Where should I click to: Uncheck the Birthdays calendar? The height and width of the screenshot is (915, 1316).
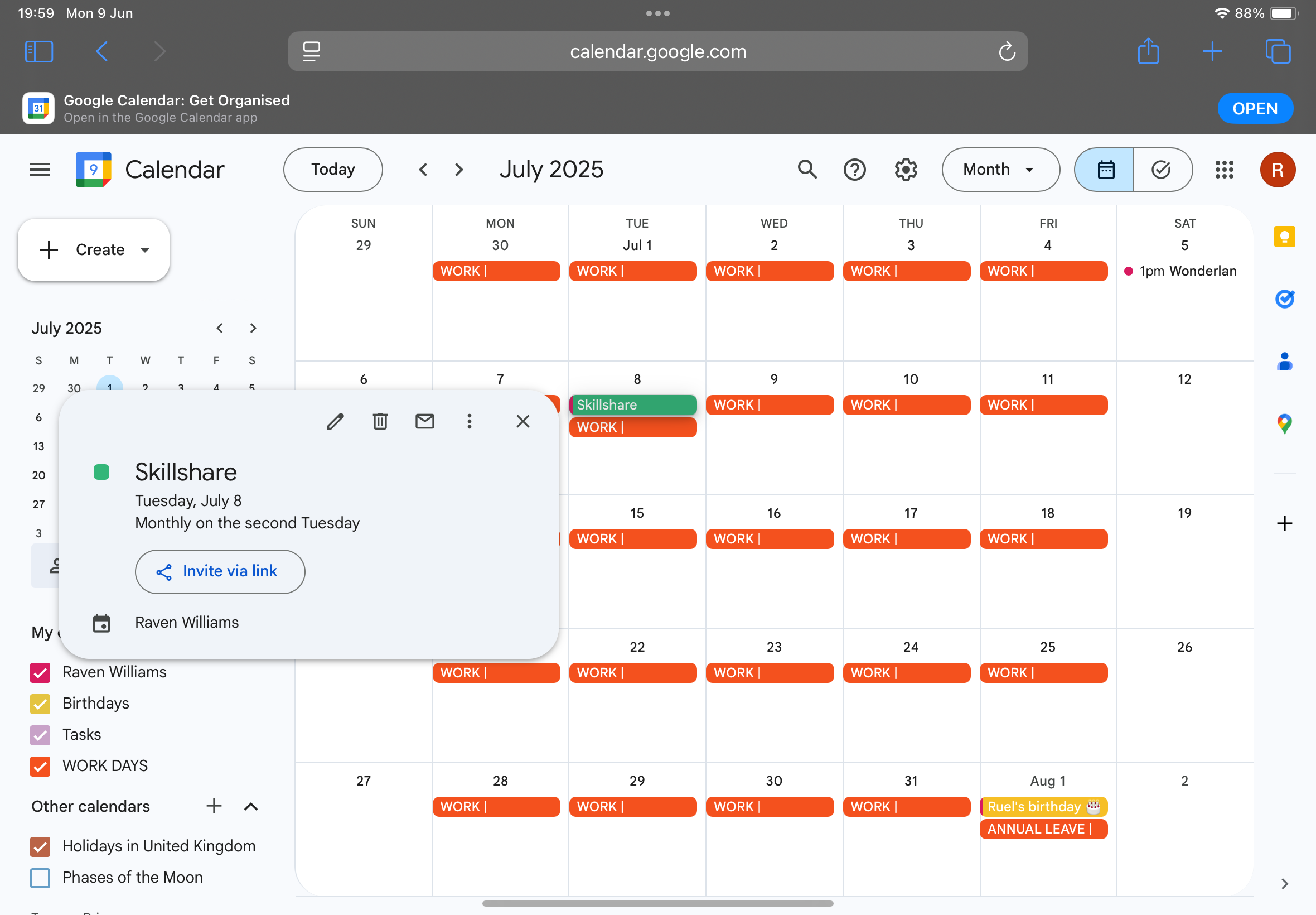pos(40,704)
